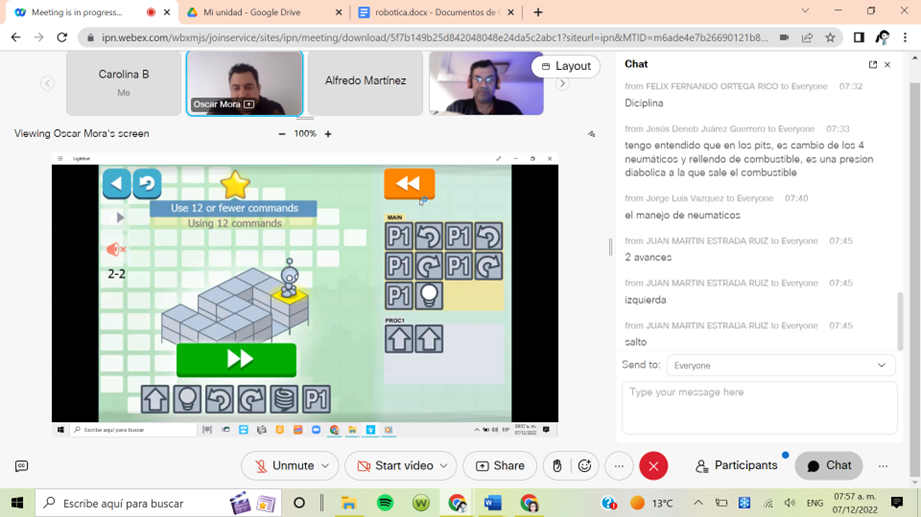
Task: Zoom in the shared screen view
Action: (x=328, y=134)
